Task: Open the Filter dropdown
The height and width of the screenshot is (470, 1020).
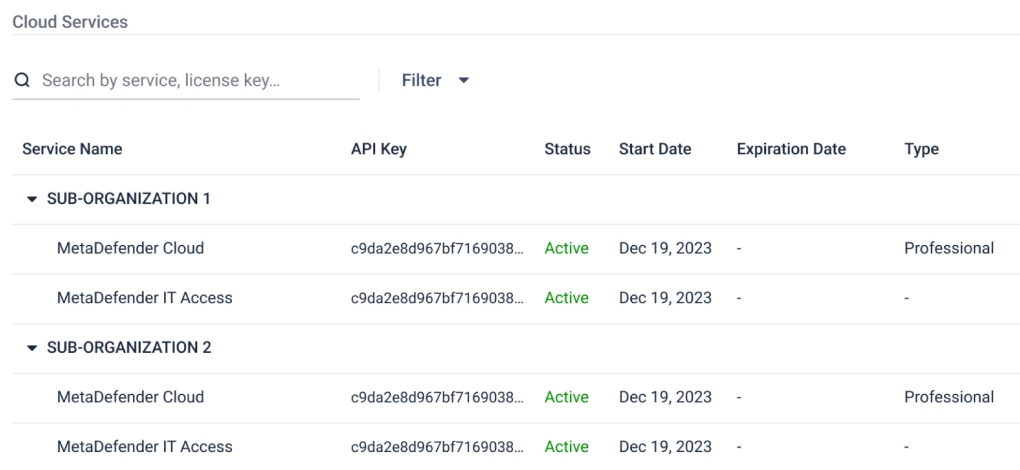Action: [435, 80]
